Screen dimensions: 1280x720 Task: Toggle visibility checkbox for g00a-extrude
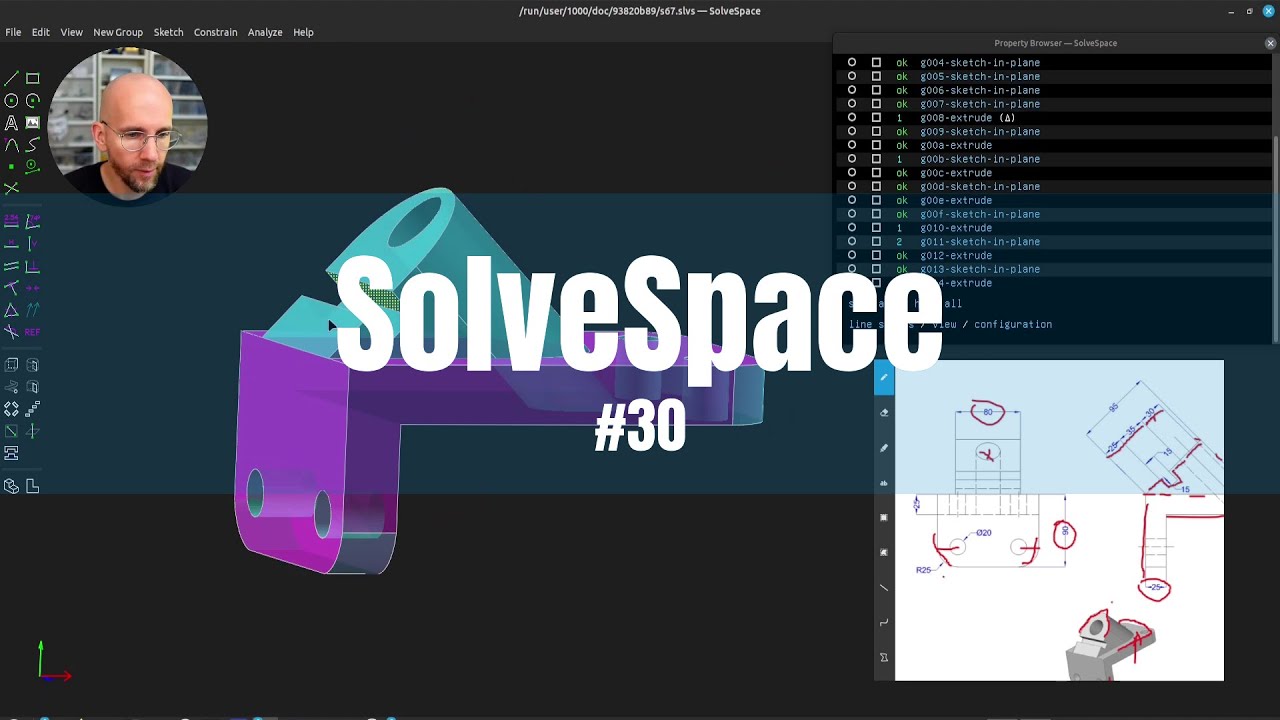[876, 145]
